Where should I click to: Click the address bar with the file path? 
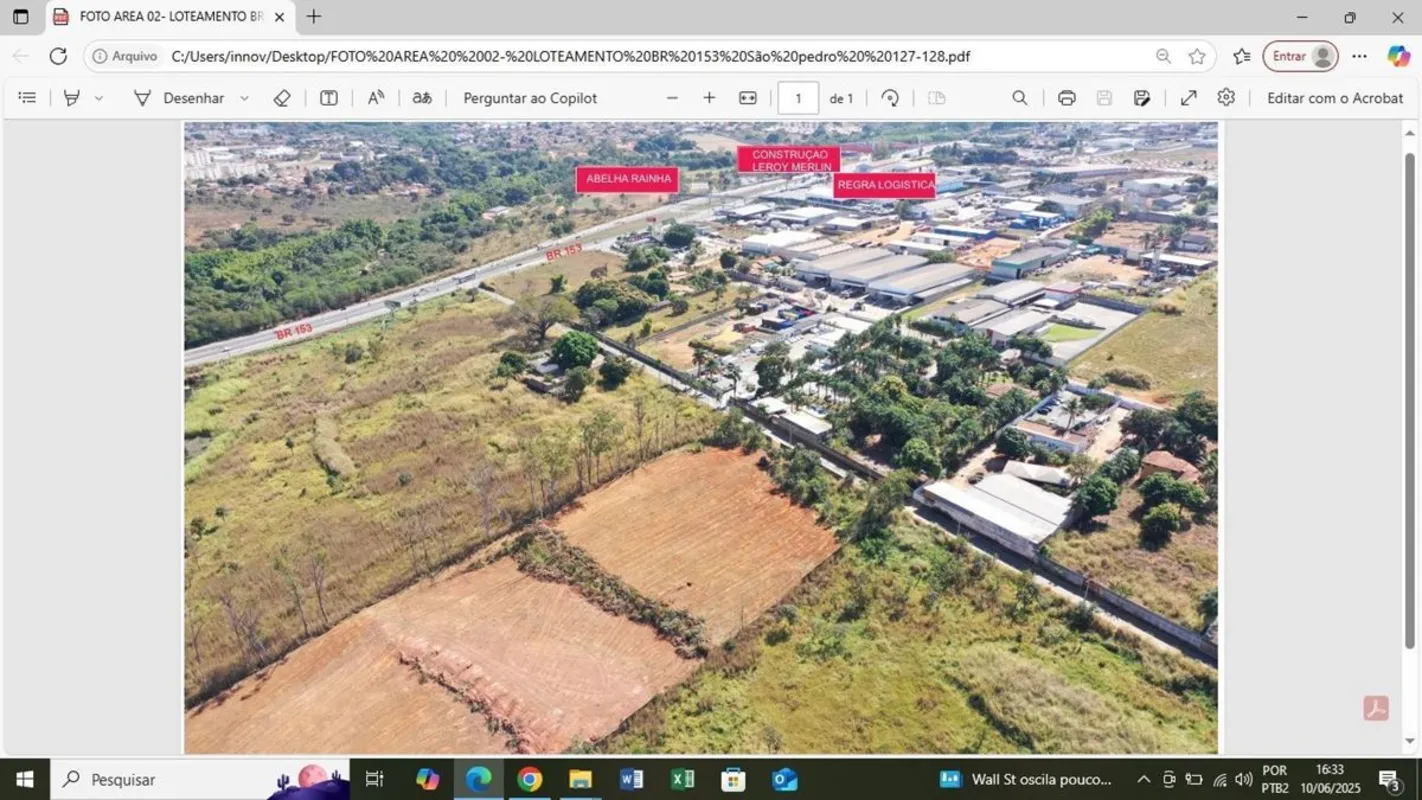(x=570, y=56)
